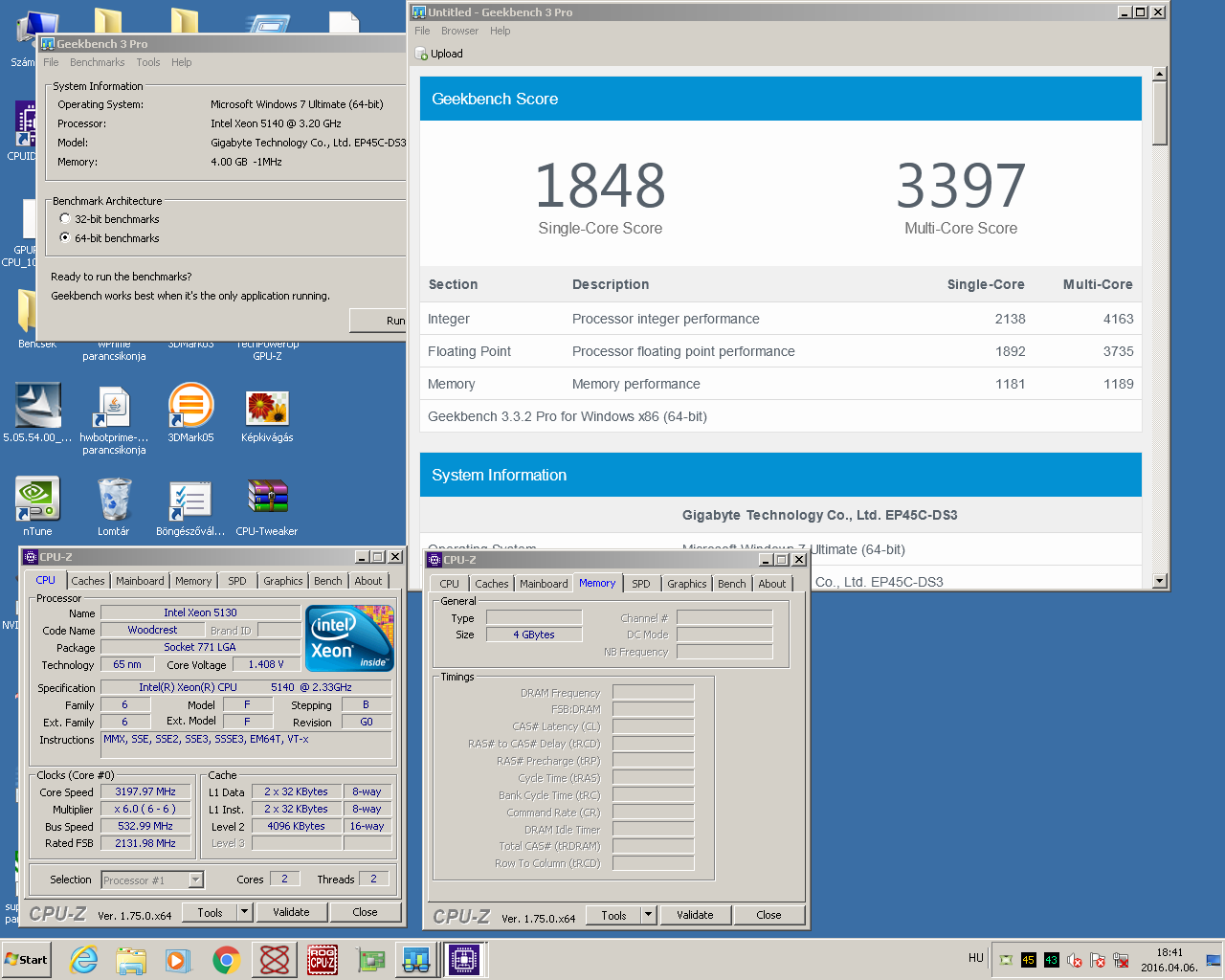The width and height of the screenshot is (1225, 980).
Task: Switch to SPD tab in CPU-Z Memory window
Action: [x=641, y=584]
